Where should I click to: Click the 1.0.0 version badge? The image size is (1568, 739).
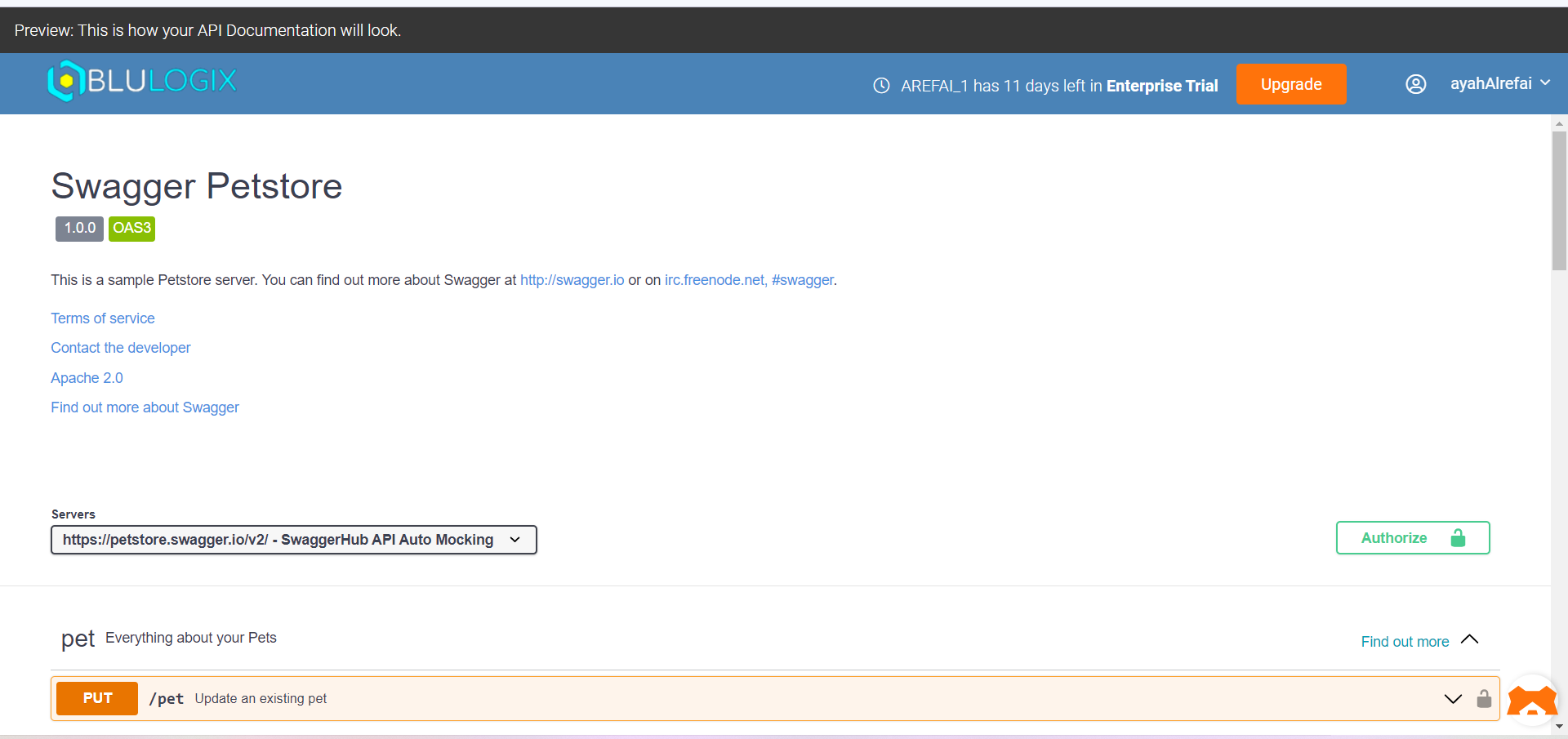pos(79,229)
